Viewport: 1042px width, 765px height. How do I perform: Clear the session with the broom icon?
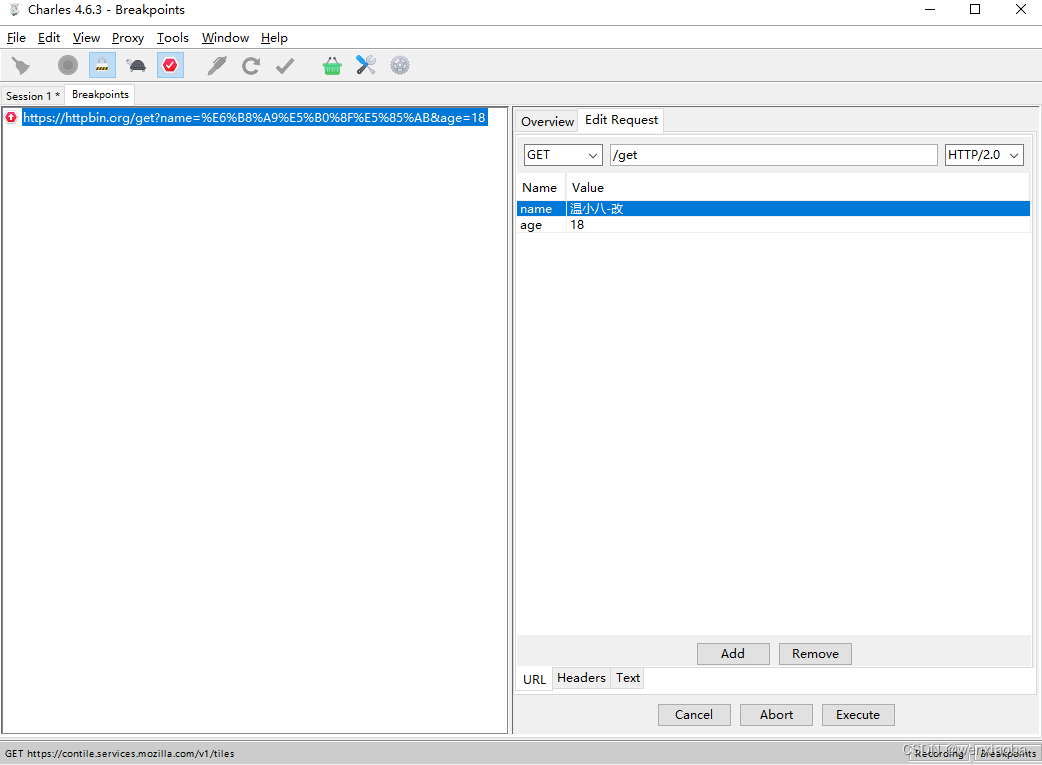pos(21,65)
